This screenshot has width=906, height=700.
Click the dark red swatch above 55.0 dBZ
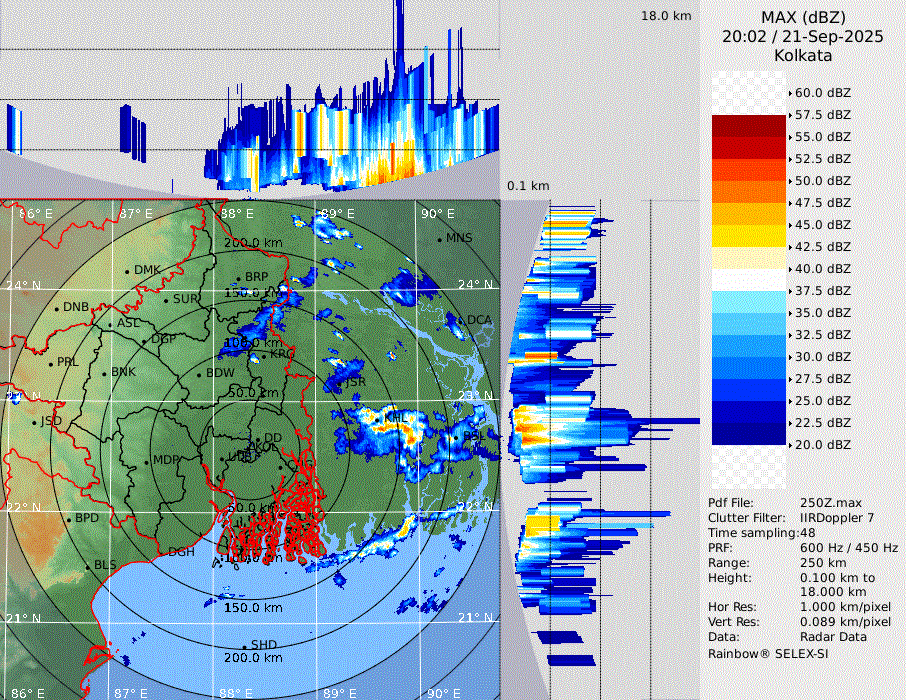point(748,125)
